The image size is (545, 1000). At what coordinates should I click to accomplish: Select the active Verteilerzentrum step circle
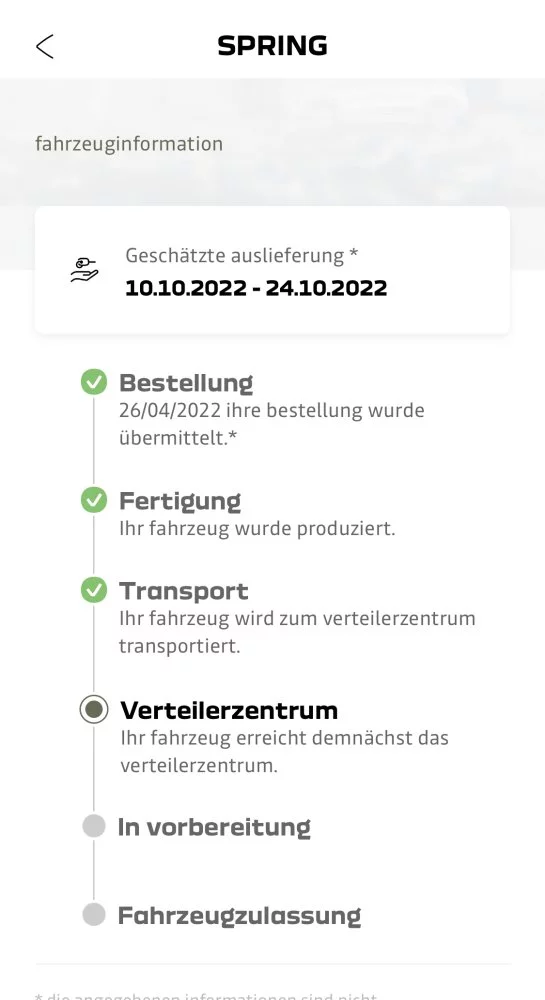[94, 709]
